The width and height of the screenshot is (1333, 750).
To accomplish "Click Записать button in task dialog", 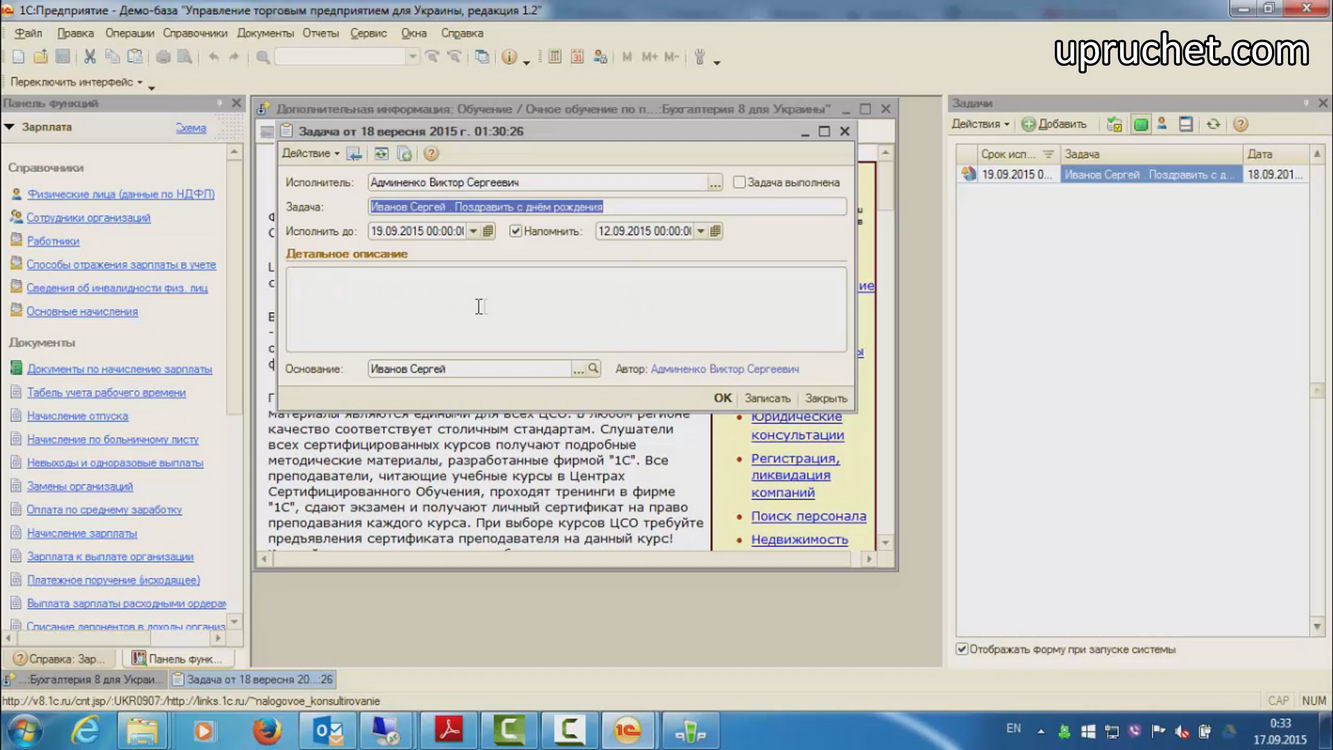I will [767, 398].
